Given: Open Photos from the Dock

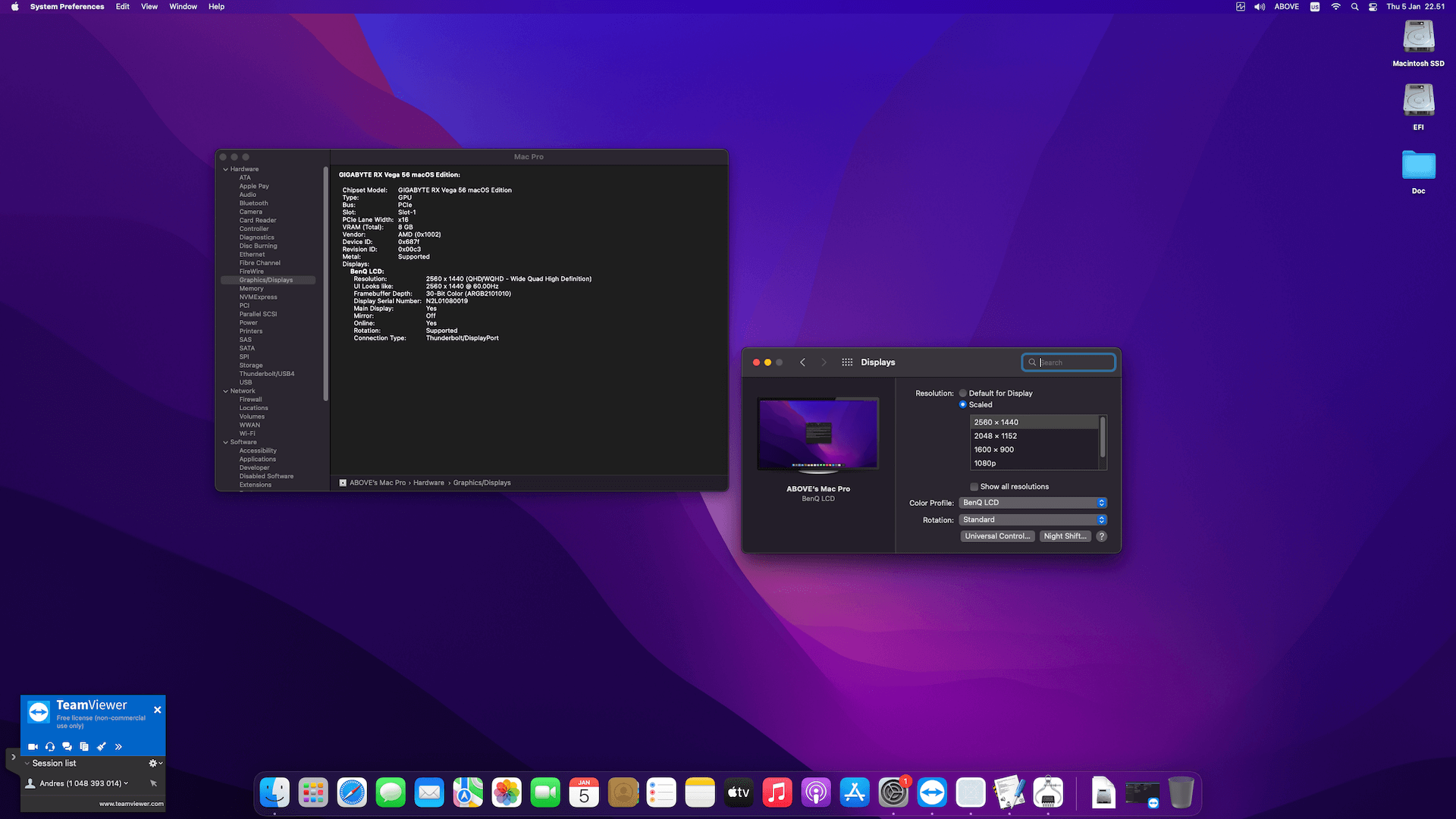Looking at the screenshot, I should 507,793.
